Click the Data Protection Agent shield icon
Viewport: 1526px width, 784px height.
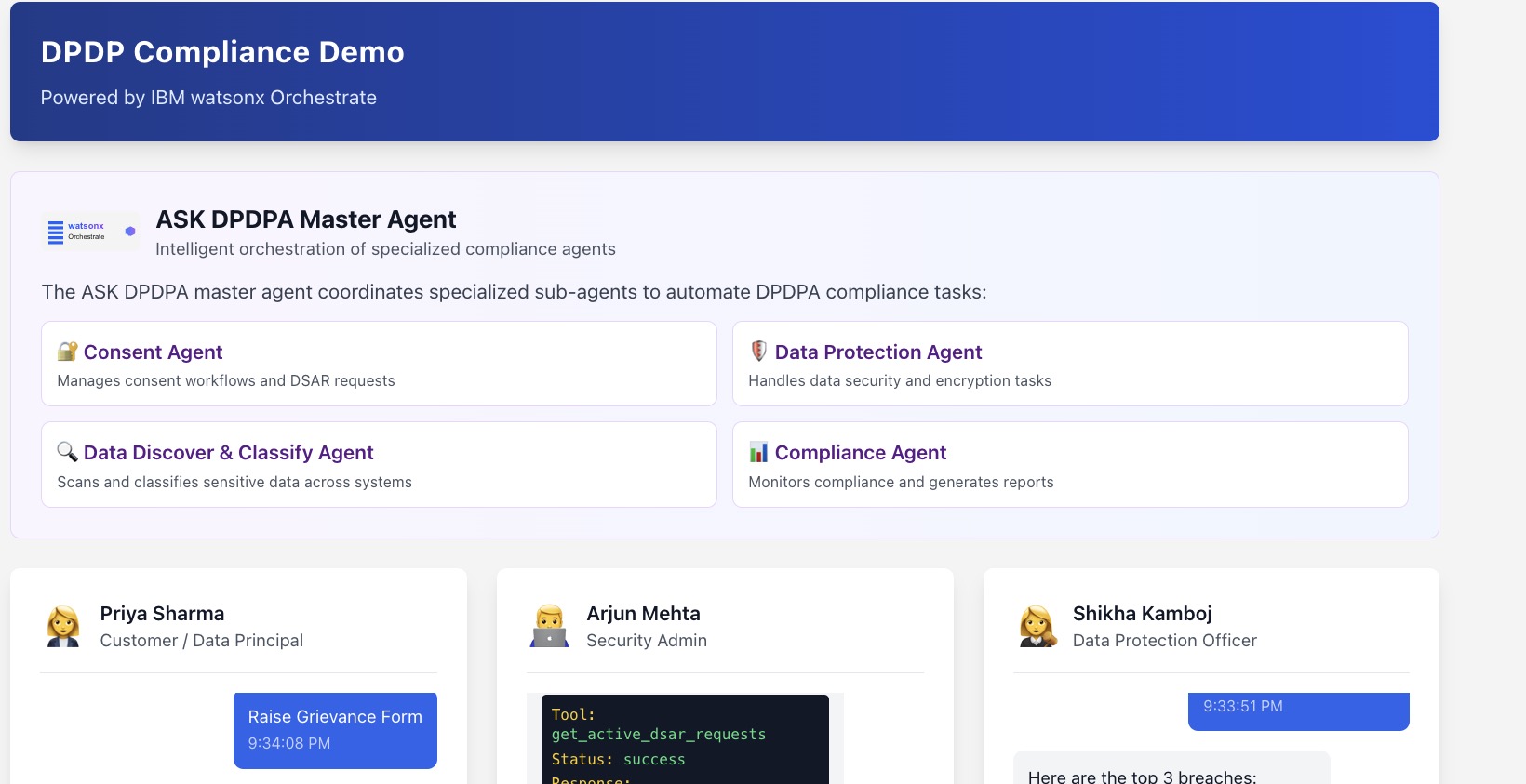click(758, 352)
